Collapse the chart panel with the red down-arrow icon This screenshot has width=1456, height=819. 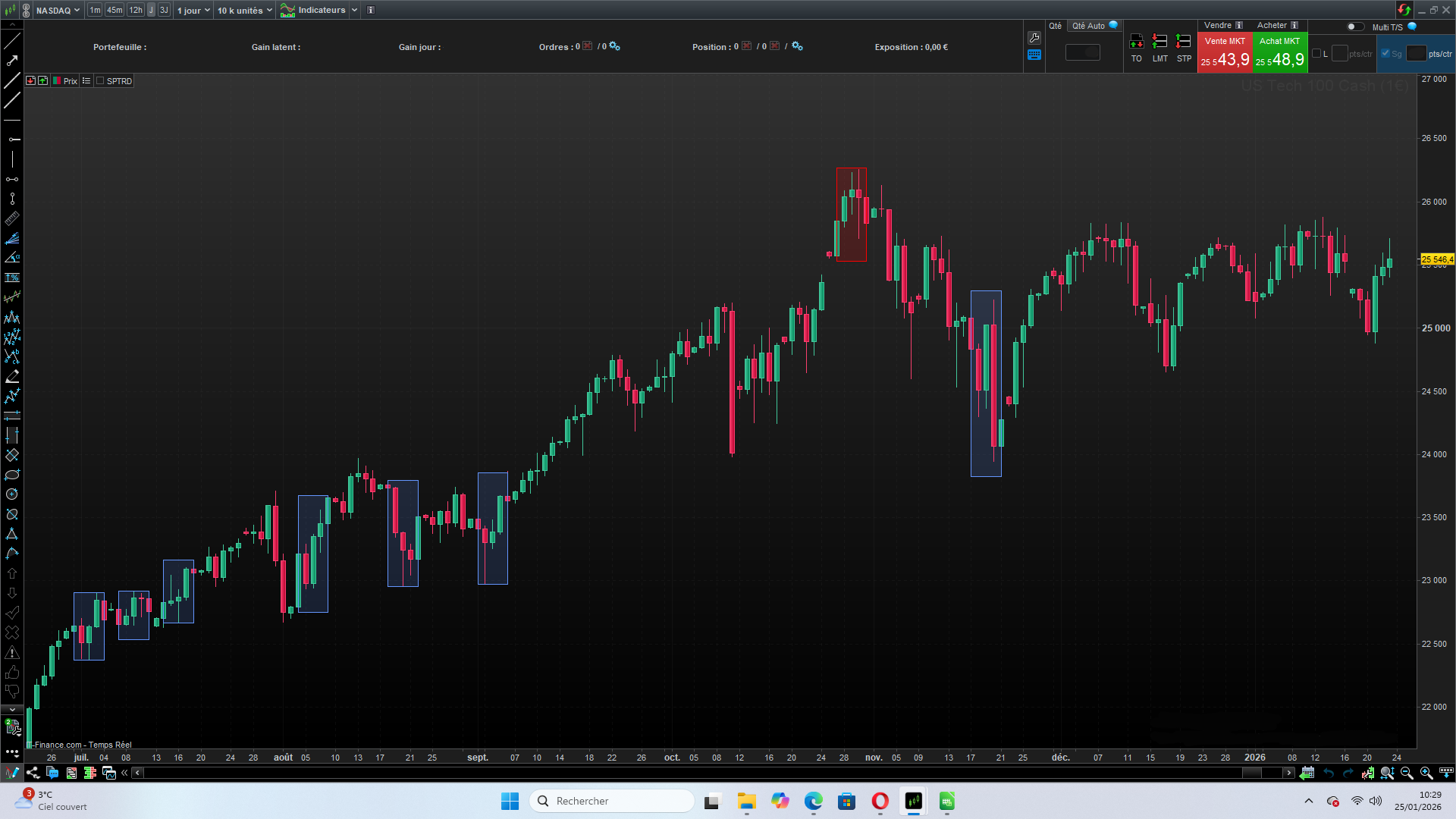point(31,81)
